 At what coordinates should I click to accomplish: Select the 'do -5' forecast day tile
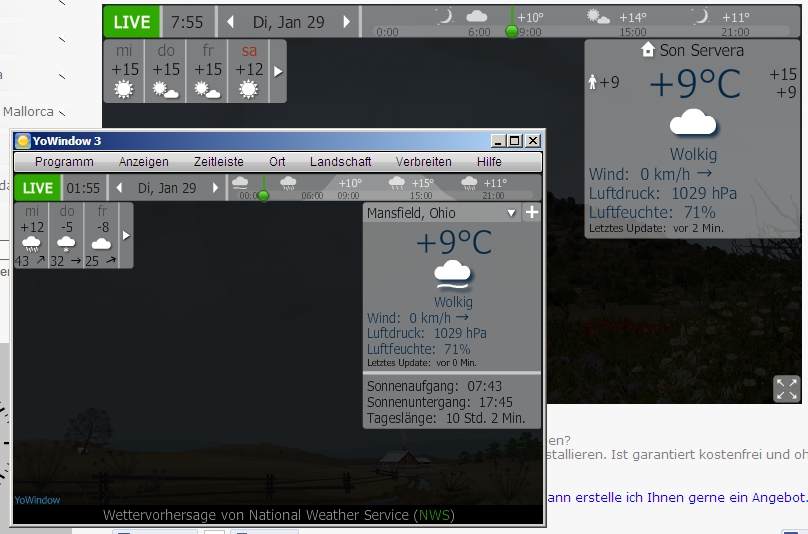[67, 236]
